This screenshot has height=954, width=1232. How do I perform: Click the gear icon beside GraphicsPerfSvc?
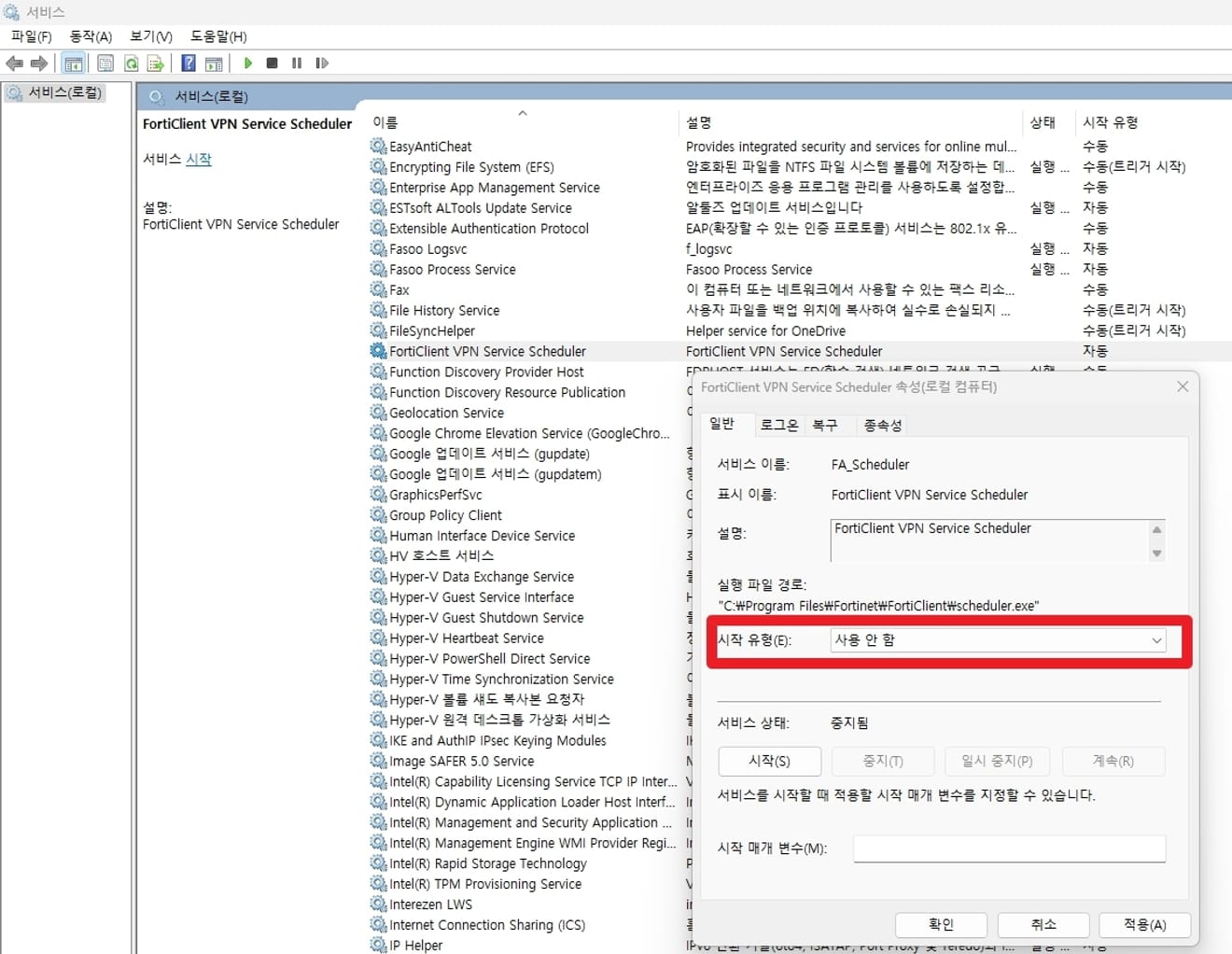[x=378, y=495]
